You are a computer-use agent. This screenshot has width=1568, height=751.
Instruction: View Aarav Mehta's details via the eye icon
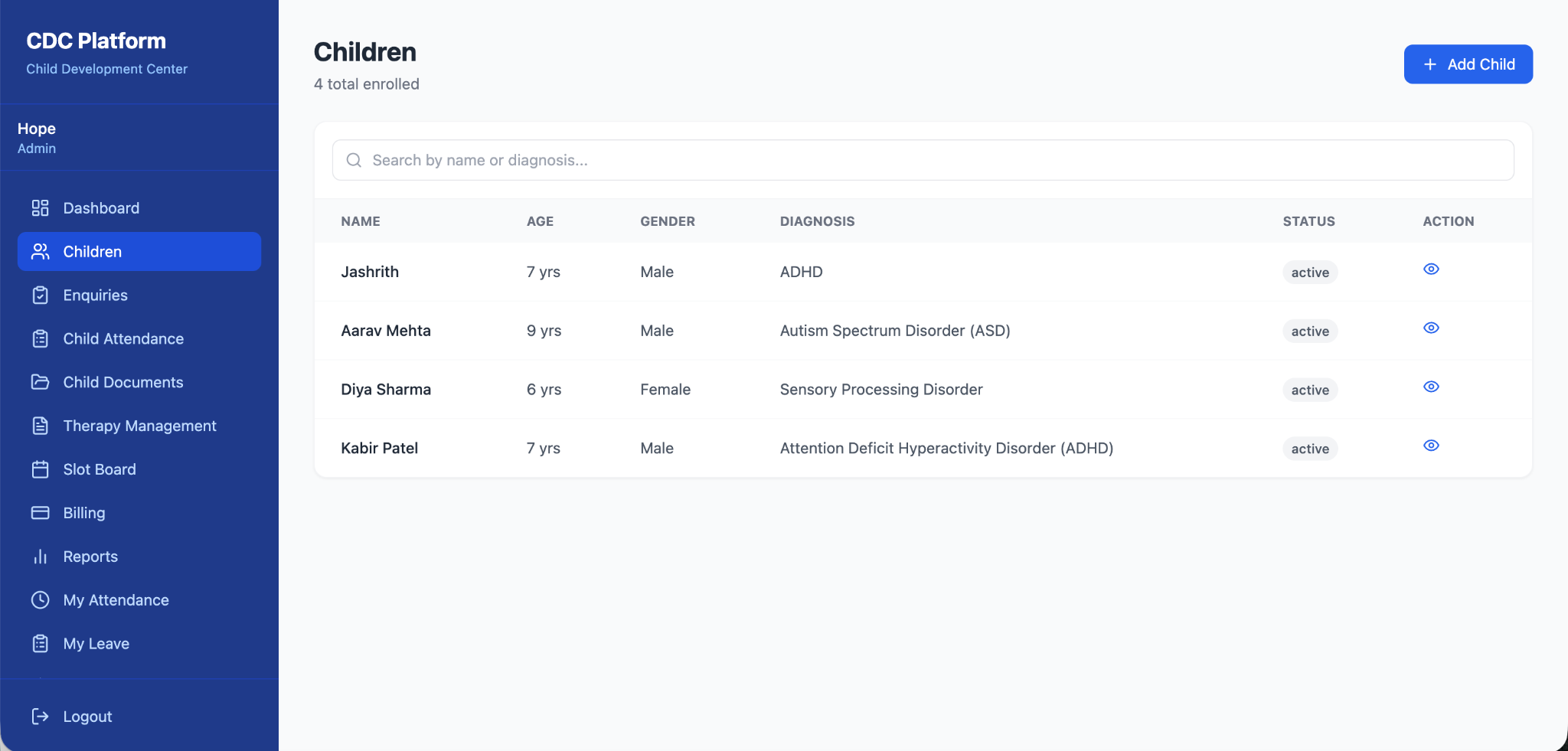click(x=1431, y=328)
